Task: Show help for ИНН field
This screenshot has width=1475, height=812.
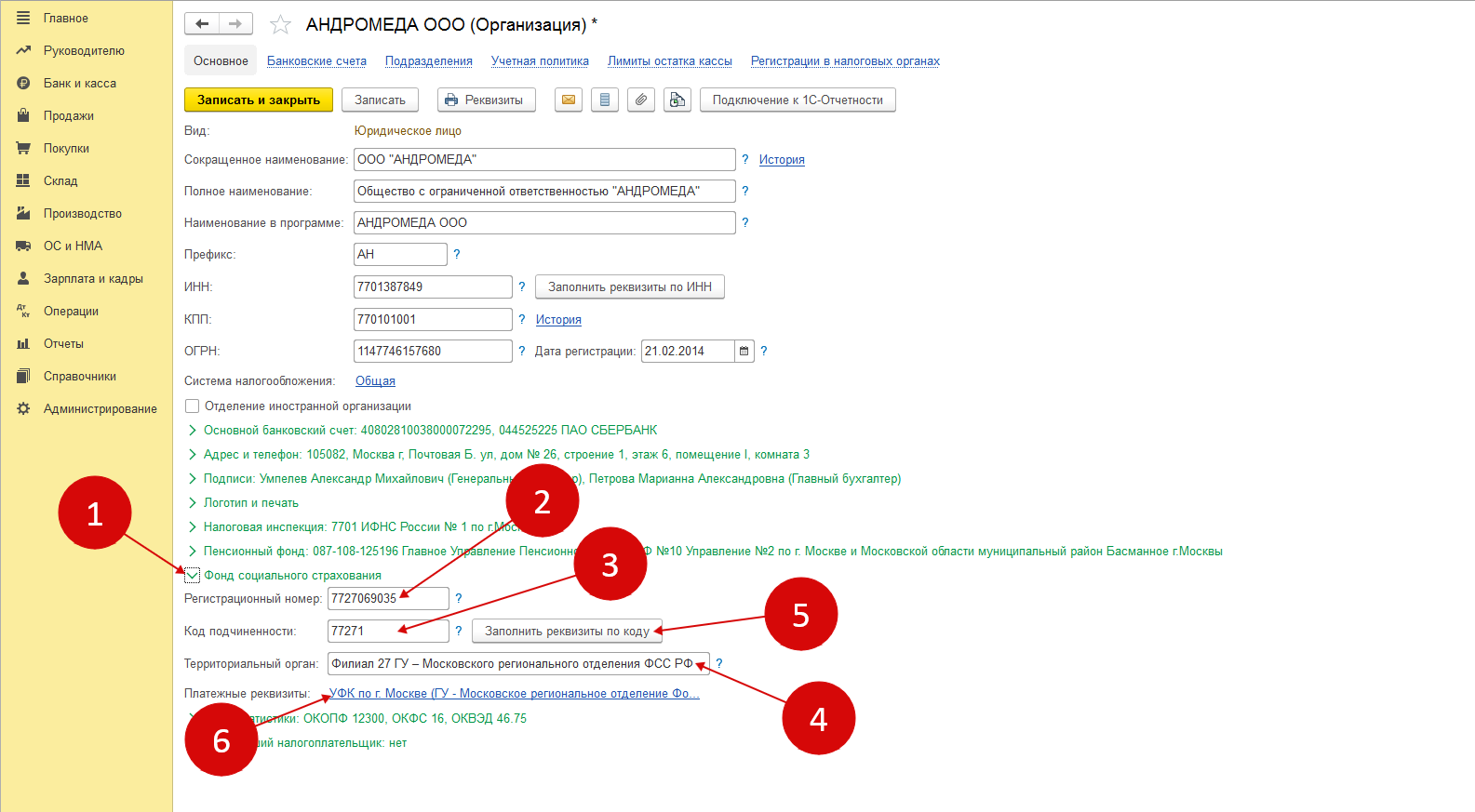Action: point(521,286)
